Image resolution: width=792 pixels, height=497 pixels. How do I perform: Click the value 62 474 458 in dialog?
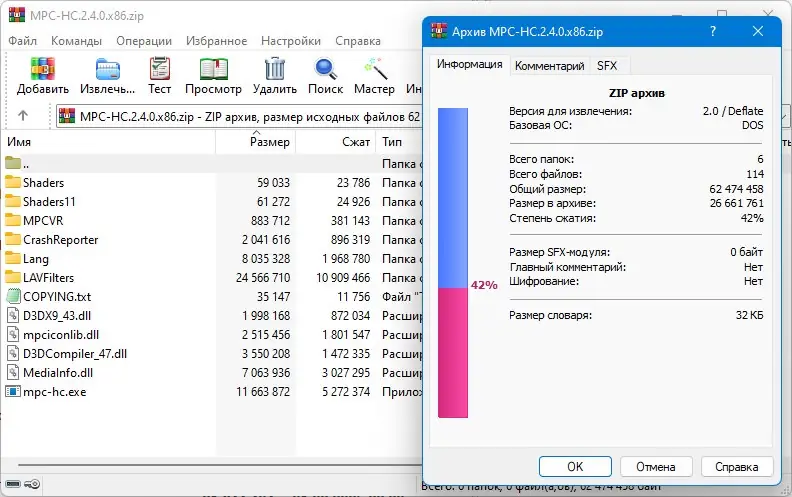point(736,189)
